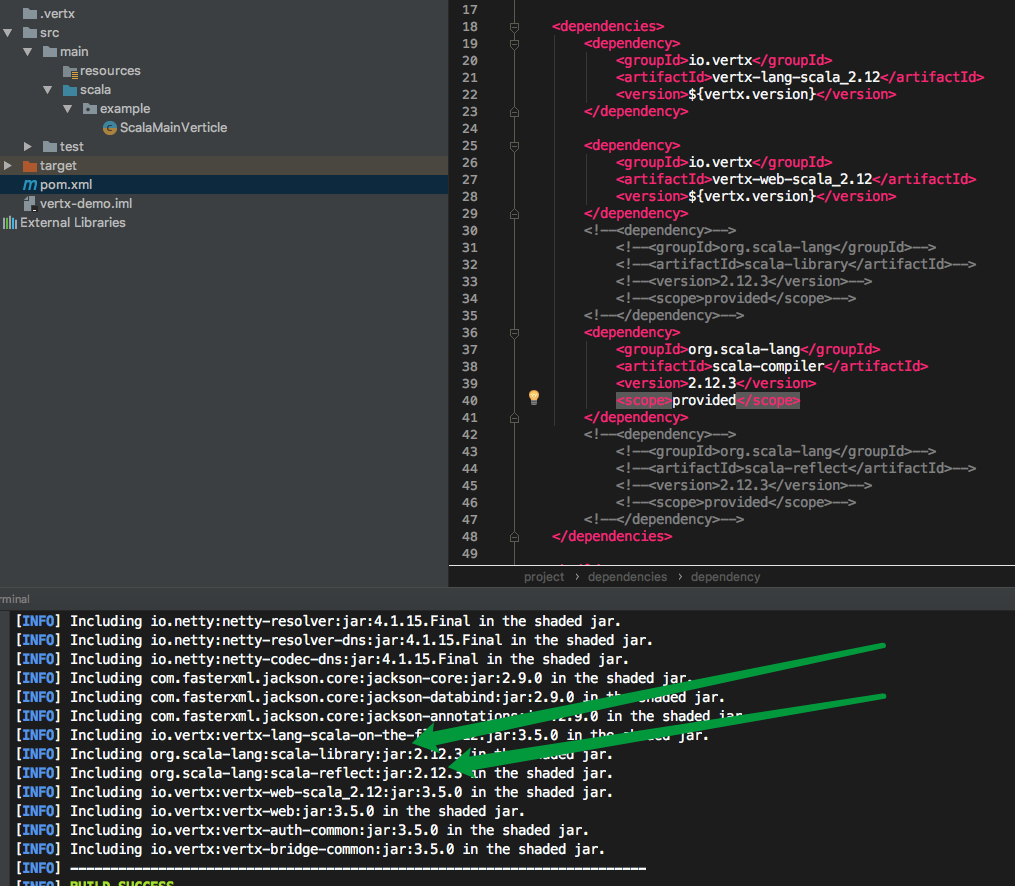Click 'provided' scope value on line 40
This screenshot has width=1015, height=886.
click(704, 401)
